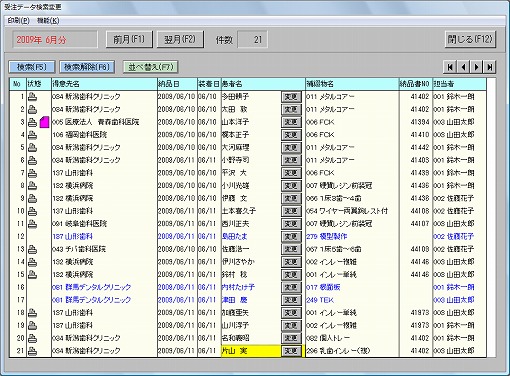This screenshot has width=510, height=376.
Task: Click 変更 button in row 3
Action: point(291,122)
